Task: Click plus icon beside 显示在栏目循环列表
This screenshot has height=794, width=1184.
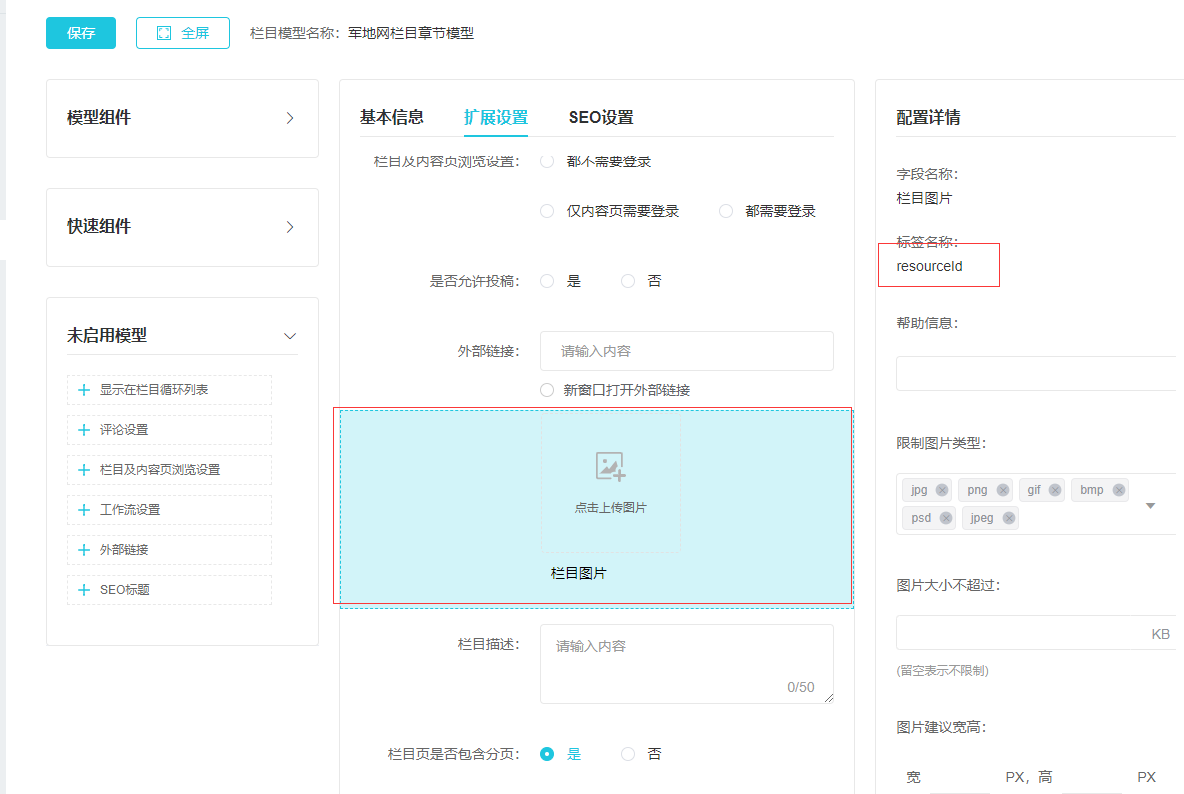Action: tap(84, 390)
